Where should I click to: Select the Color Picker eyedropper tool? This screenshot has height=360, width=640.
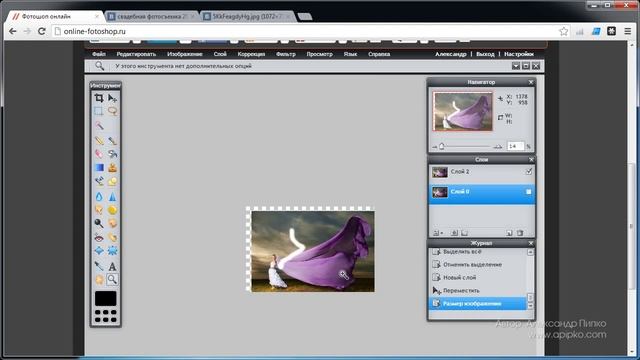[99, 266]
